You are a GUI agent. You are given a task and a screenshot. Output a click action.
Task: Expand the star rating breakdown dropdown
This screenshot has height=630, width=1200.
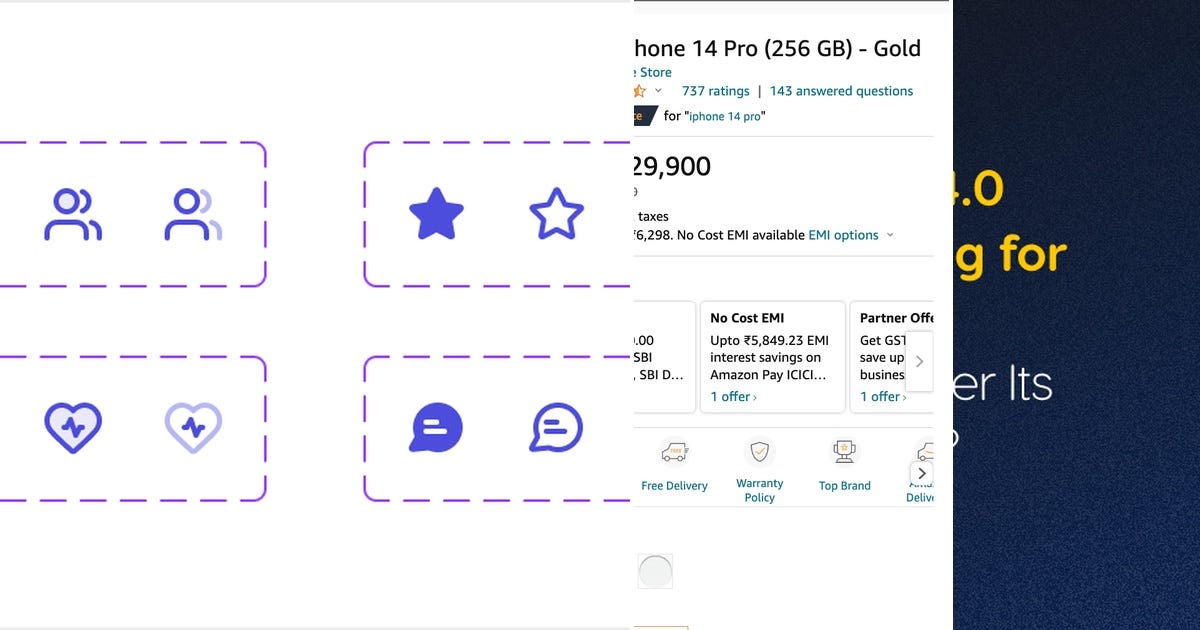coord(657,91)
